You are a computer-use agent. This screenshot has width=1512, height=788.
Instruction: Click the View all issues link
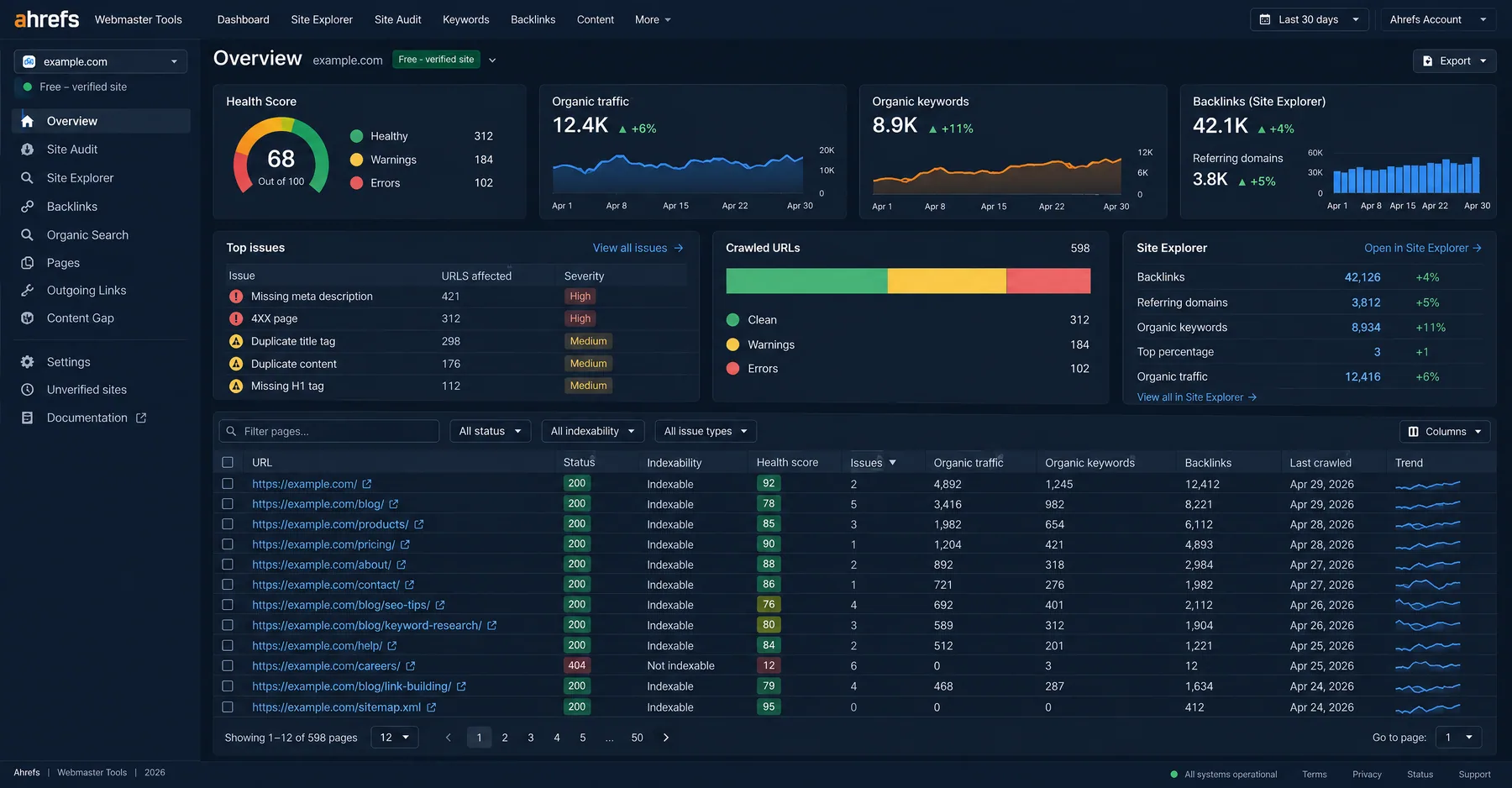click(x=638, y=248)
